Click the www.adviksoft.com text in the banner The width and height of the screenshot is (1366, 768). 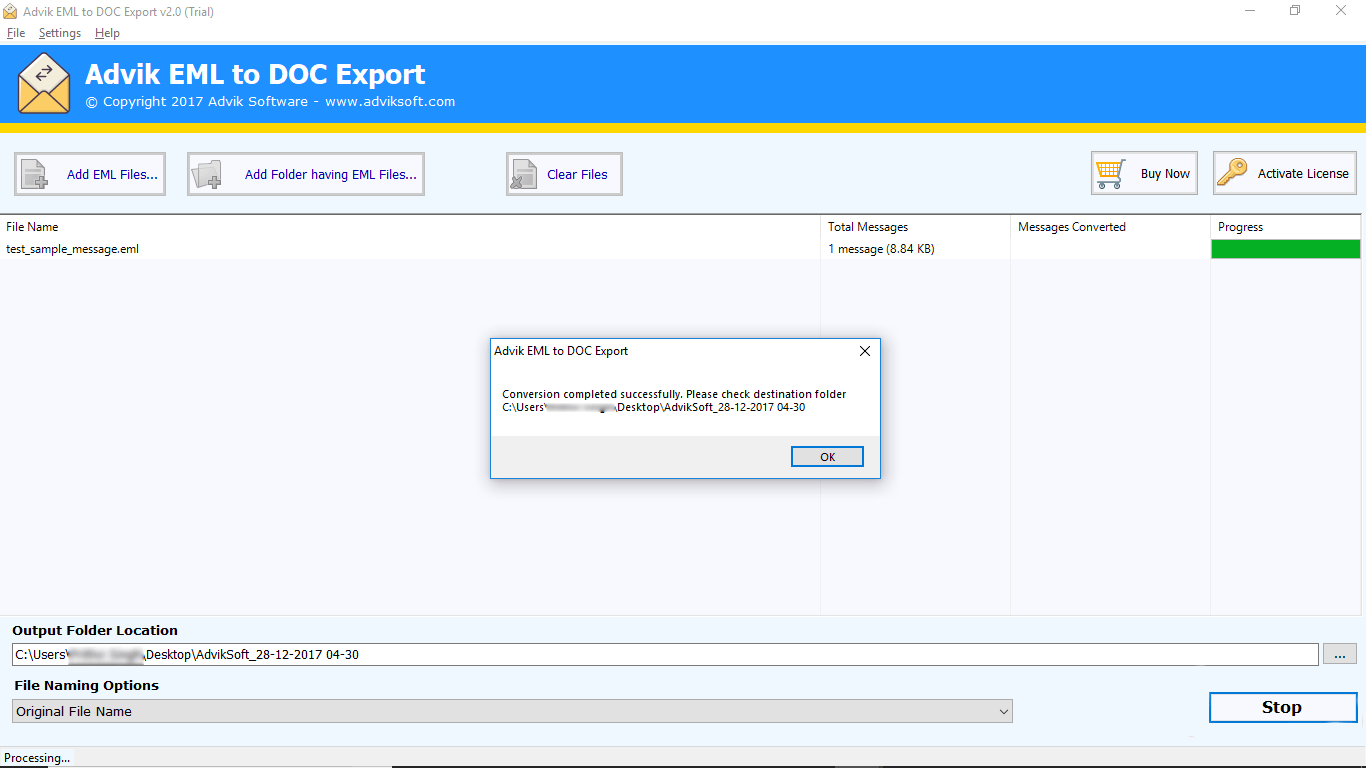[x=390, y=101]
